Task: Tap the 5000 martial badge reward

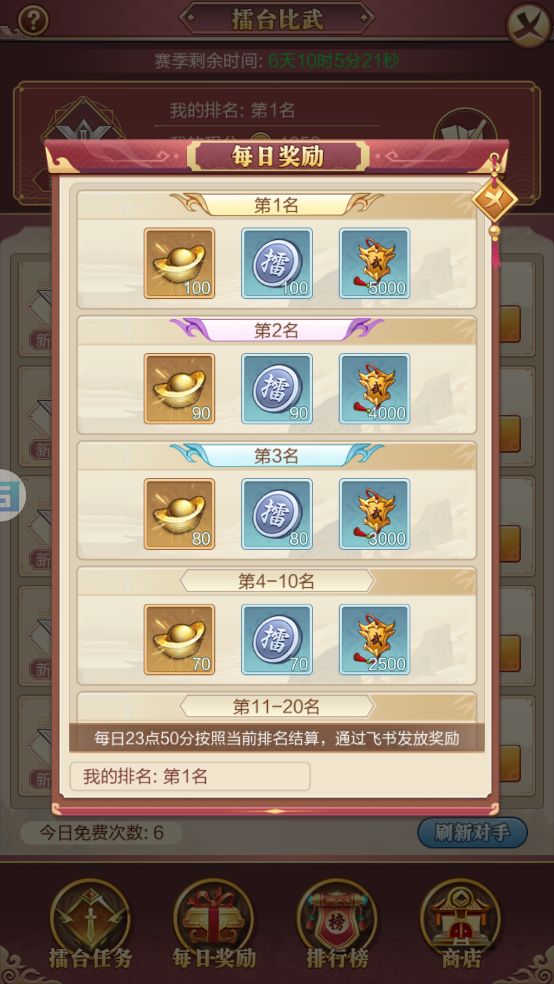Action: 375,263
